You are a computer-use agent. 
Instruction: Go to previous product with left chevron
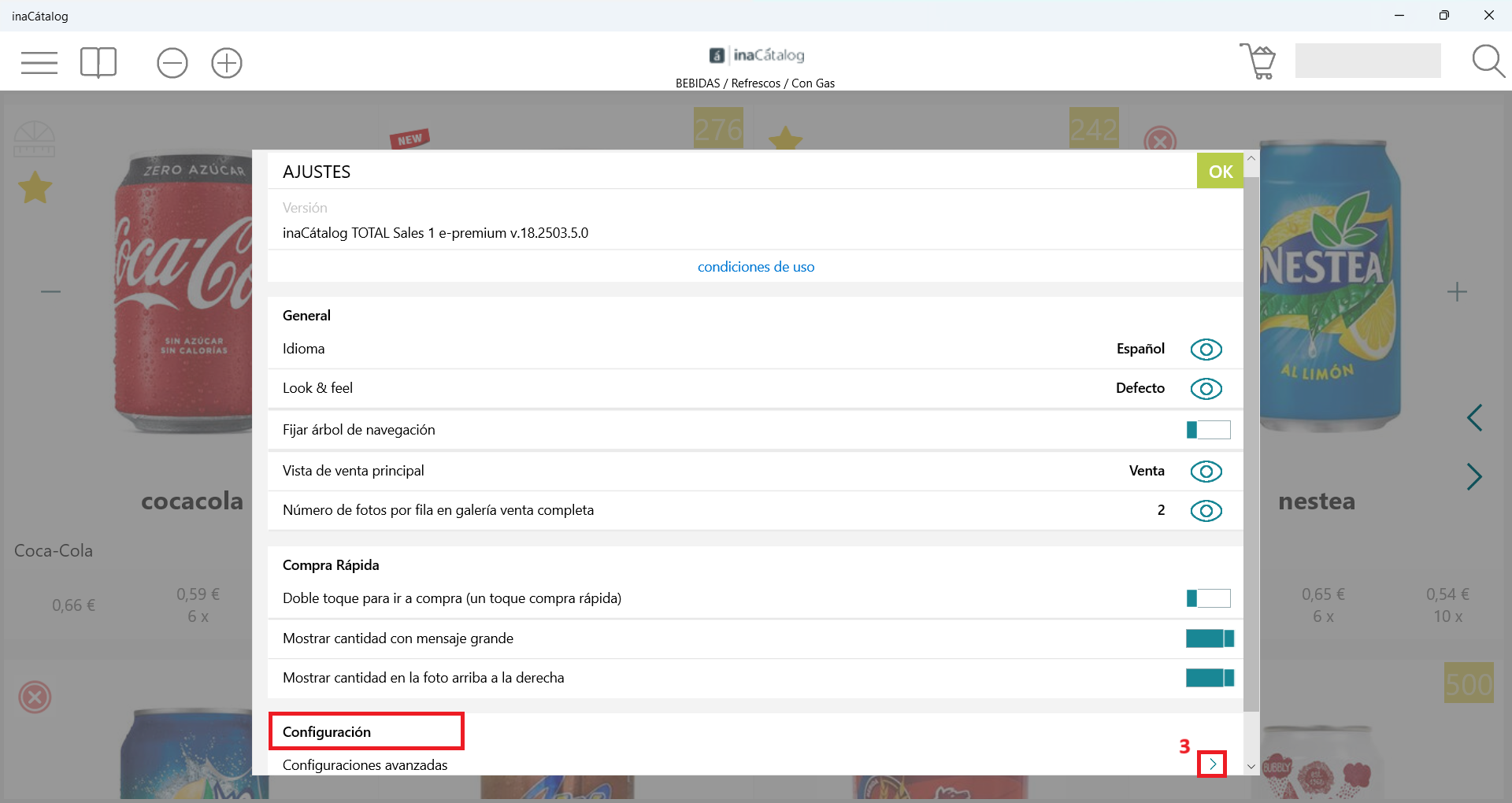1474,418
